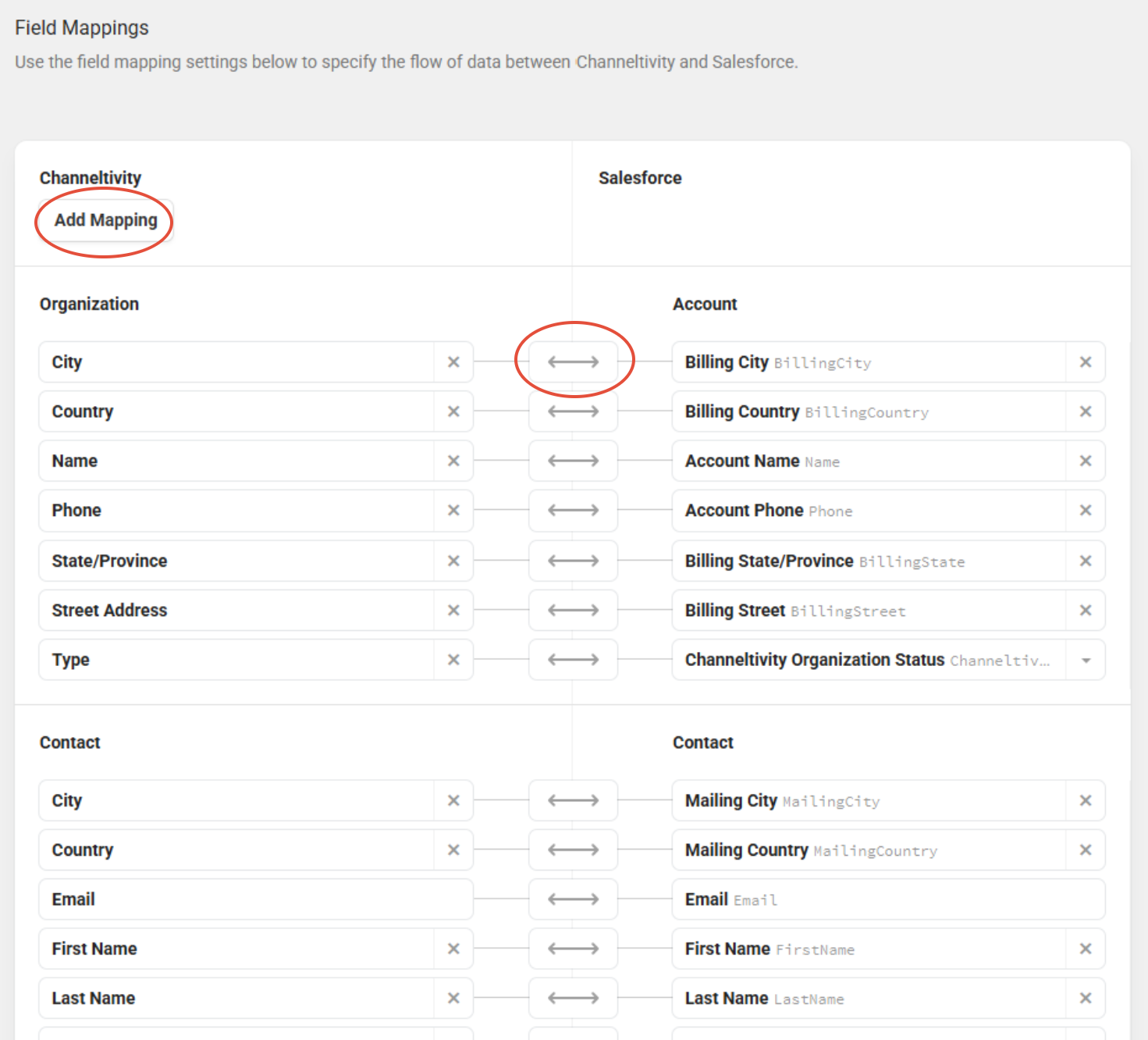Change sync direction for Name to Account Name
This screenshot has width=1148, height=1040.
573,461
